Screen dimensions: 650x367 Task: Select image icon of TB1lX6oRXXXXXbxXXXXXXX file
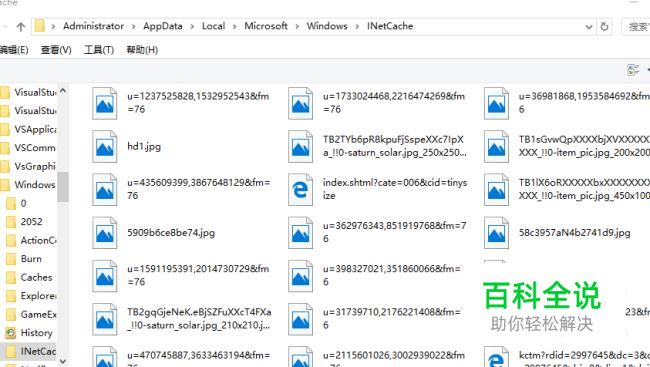click(496, 190)
